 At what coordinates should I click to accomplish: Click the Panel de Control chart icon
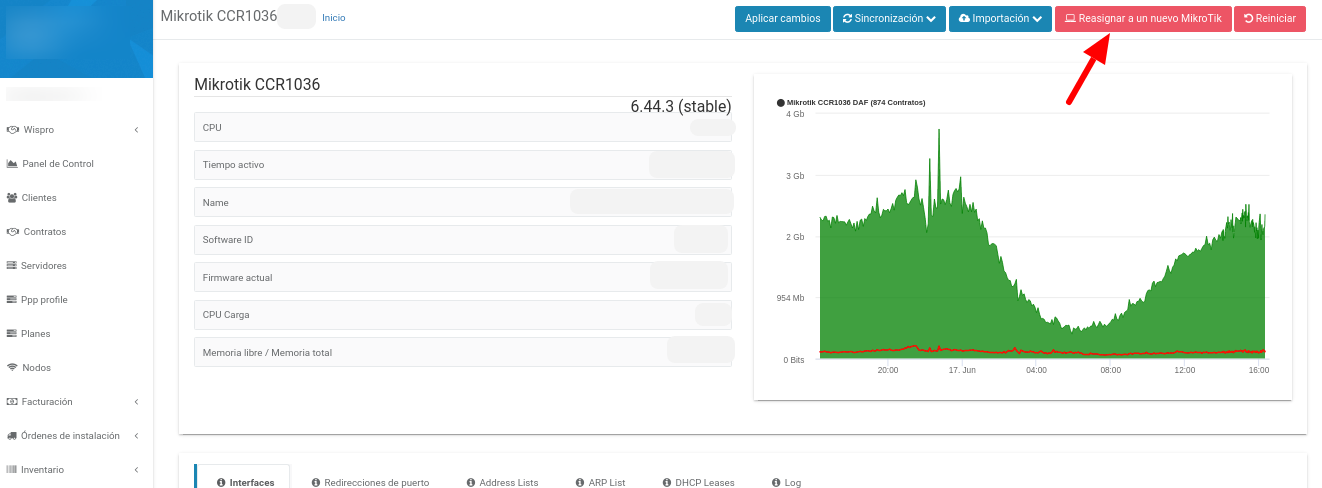point(12,164)
